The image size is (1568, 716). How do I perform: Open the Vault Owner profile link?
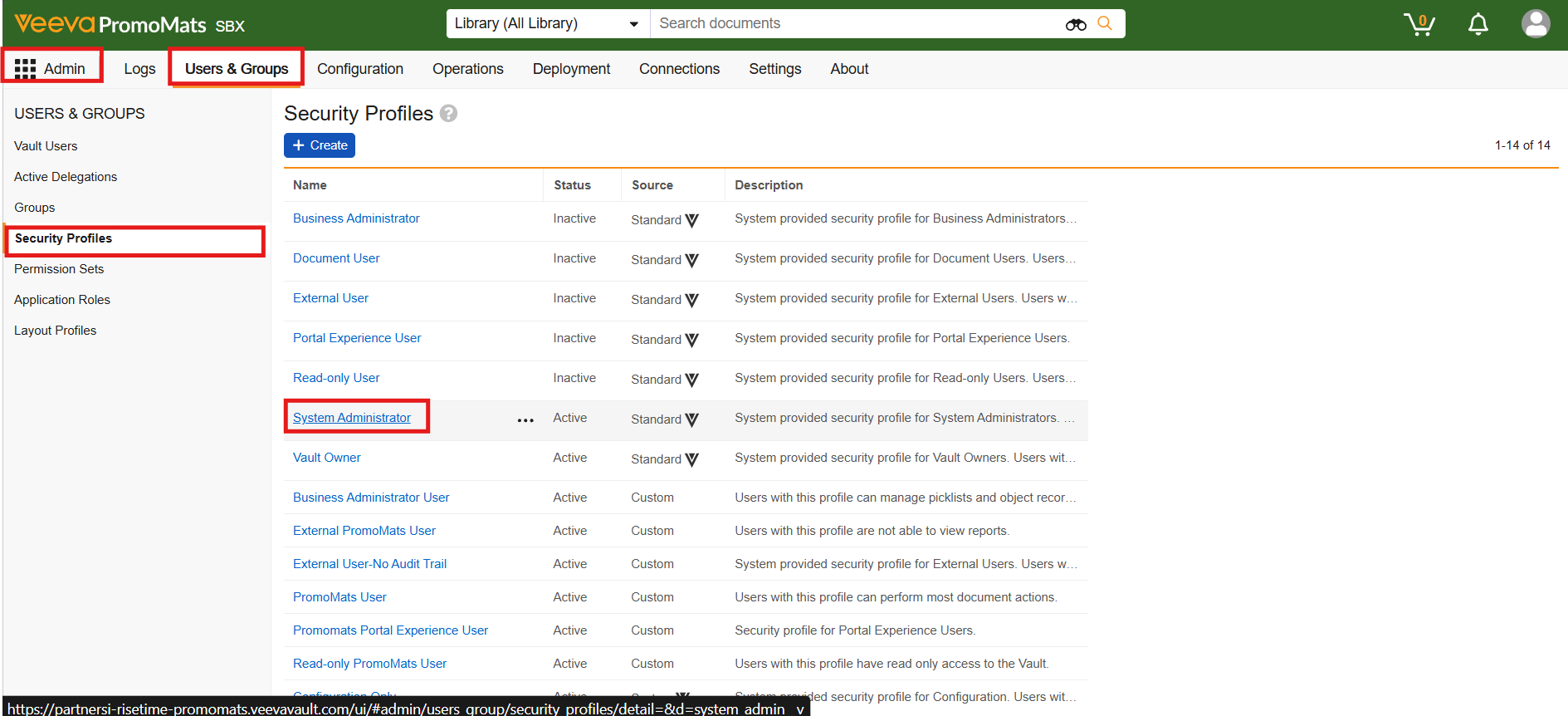327,458
